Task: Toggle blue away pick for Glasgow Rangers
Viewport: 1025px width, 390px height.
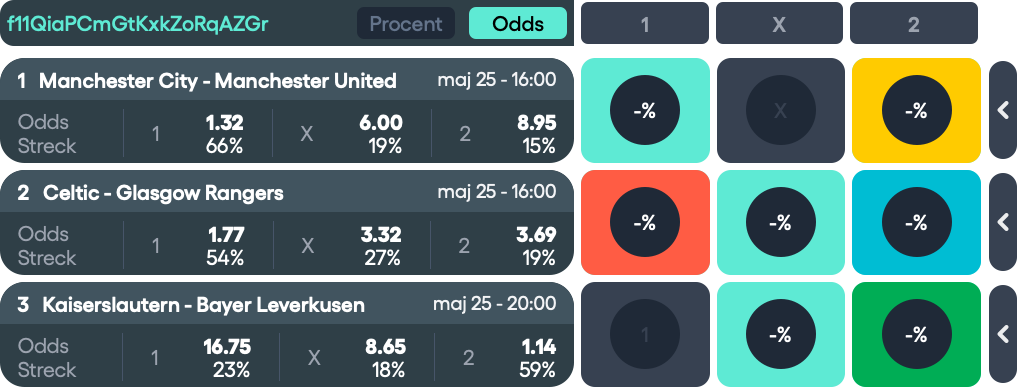Action: (x=916, y=222)
